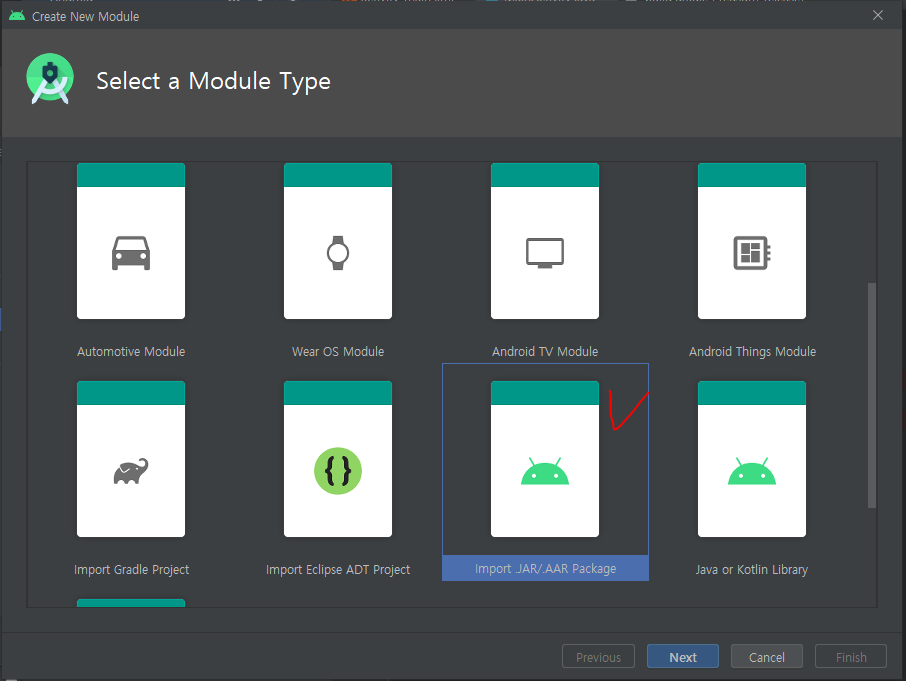Select Import Eclipse ADT Project braces card

click(338, 459)
